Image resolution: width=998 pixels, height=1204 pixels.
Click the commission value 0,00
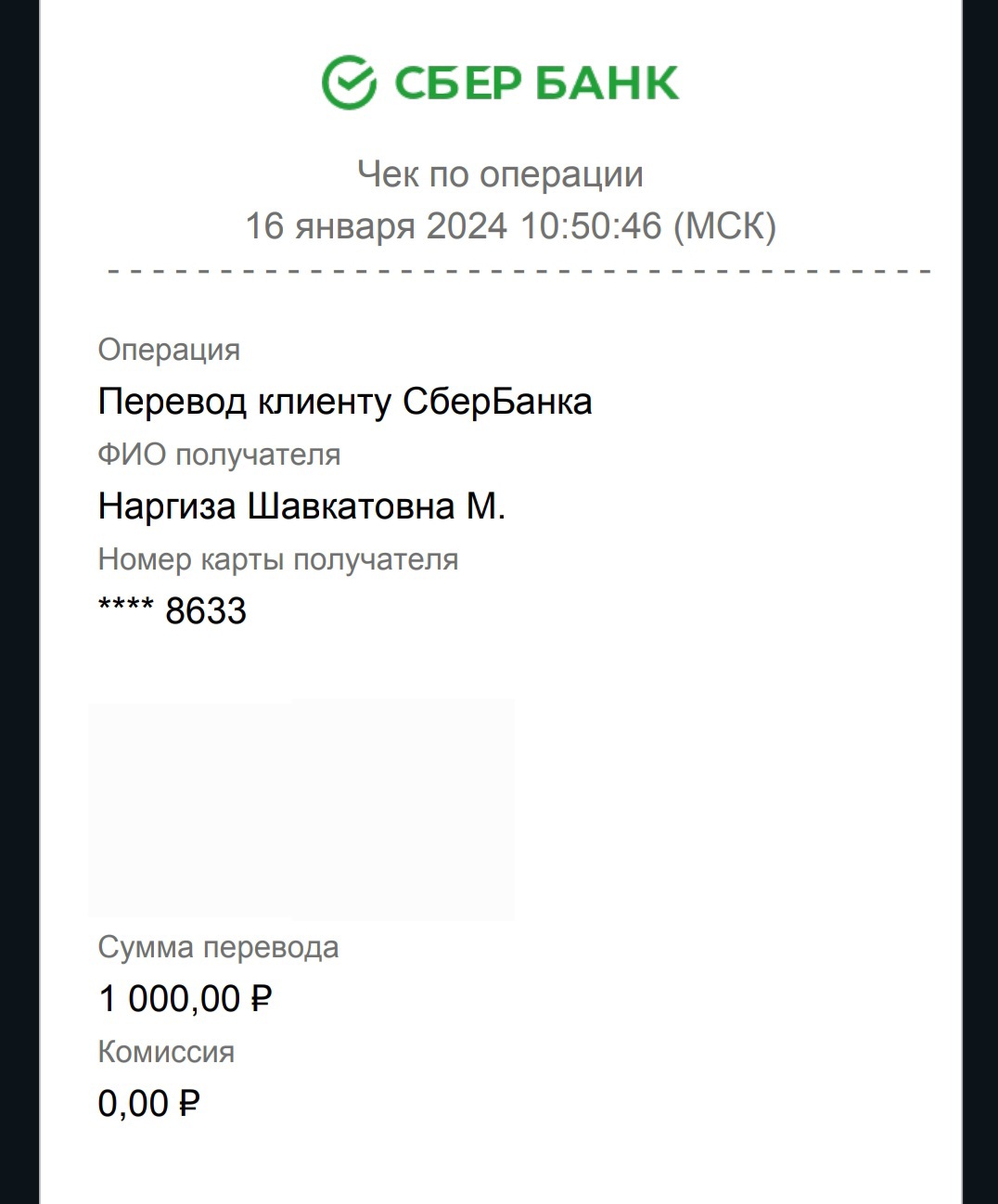[134, 1104]
